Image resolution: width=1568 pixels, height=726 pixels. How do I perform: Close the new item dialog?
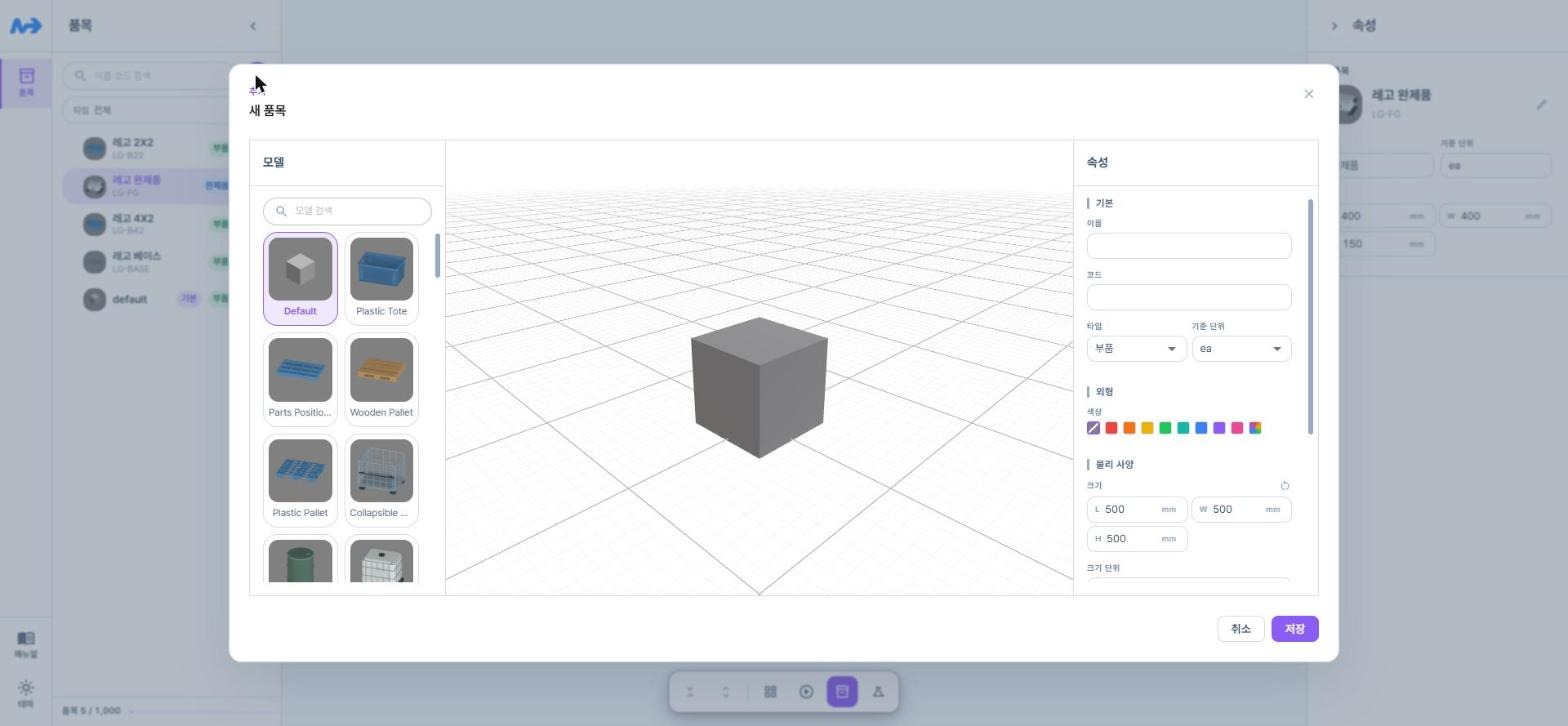click(1309, 94)
